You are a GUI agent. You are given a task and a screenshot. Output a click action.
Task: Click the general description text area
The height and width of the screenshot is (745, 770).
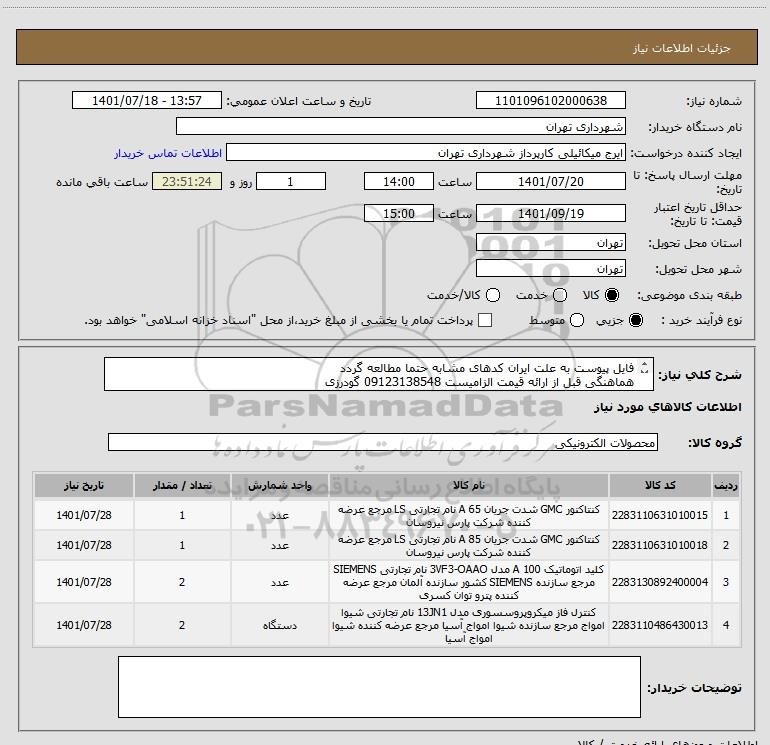pyautogui.click(x=379, y=374)
